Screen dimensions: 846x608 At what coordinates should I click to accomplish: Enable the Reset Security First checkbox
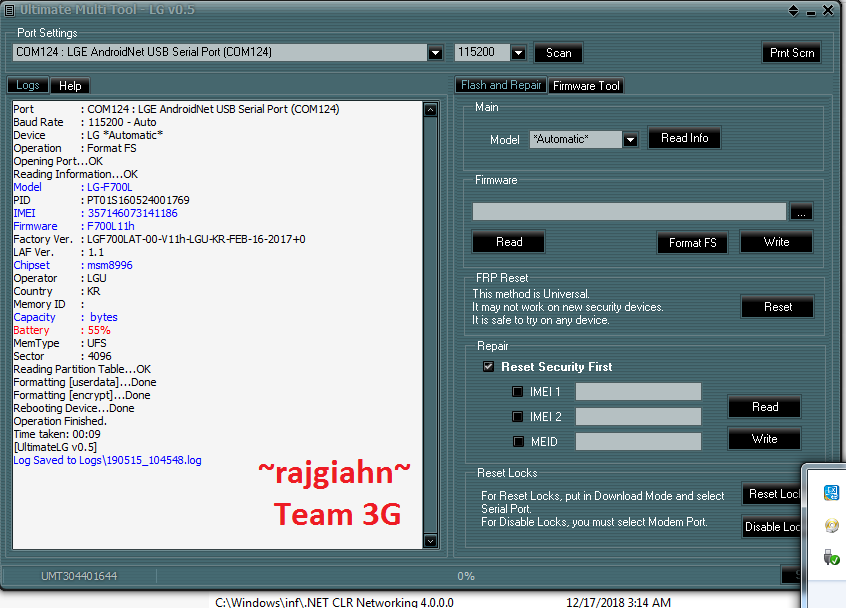coord(488,367)
